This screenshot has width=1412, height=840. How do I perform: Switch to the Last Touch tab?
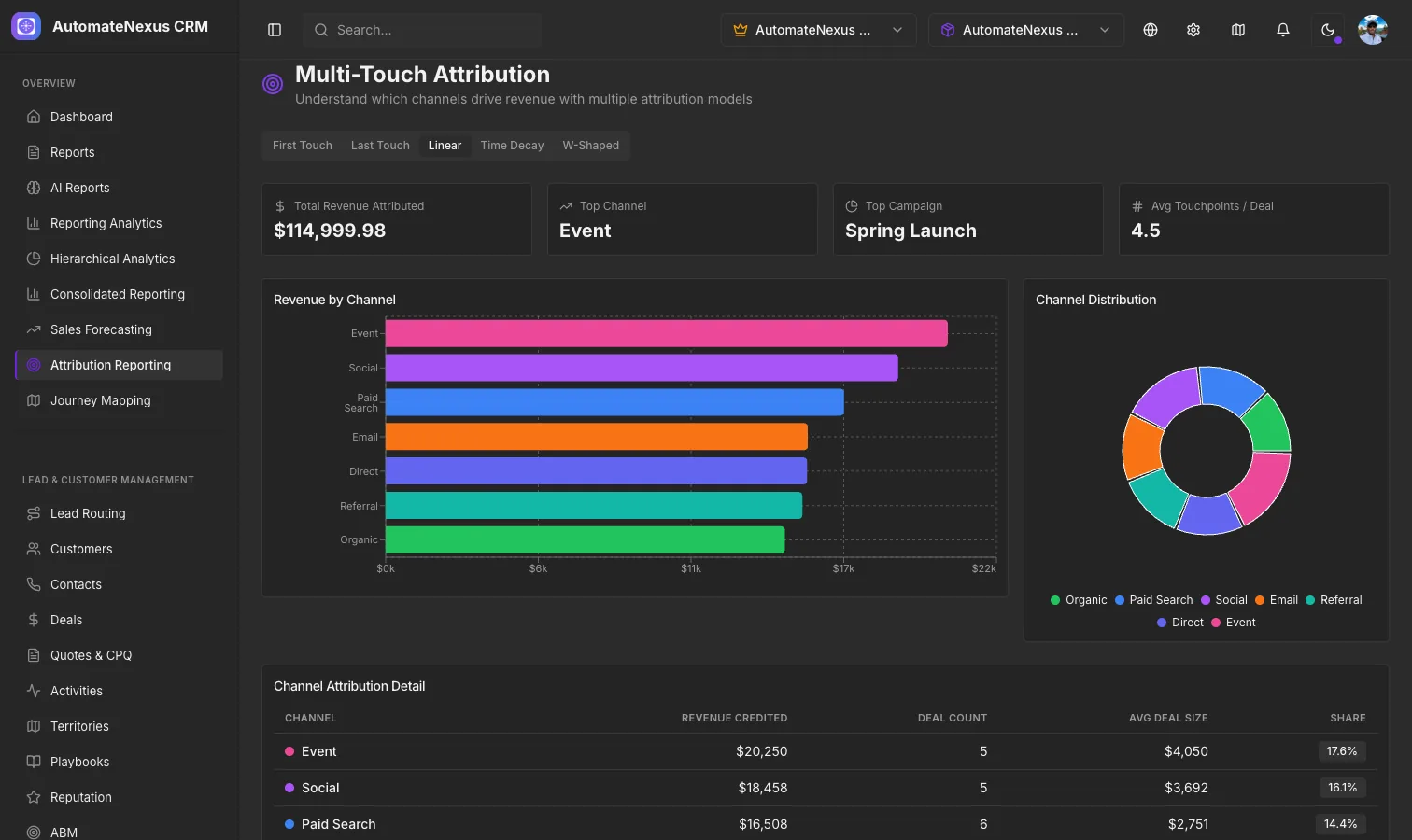(x=380, y=146)
